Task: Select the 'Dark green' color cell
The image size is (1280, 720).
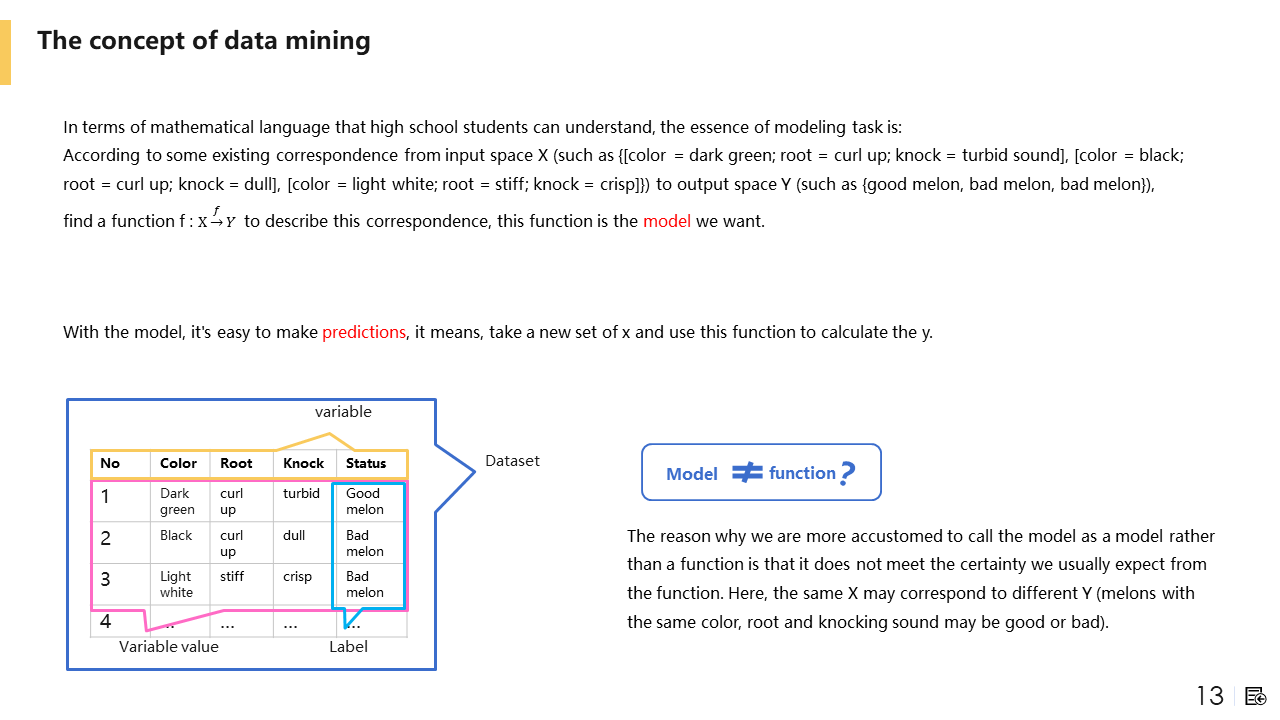Action: (177, 501)
